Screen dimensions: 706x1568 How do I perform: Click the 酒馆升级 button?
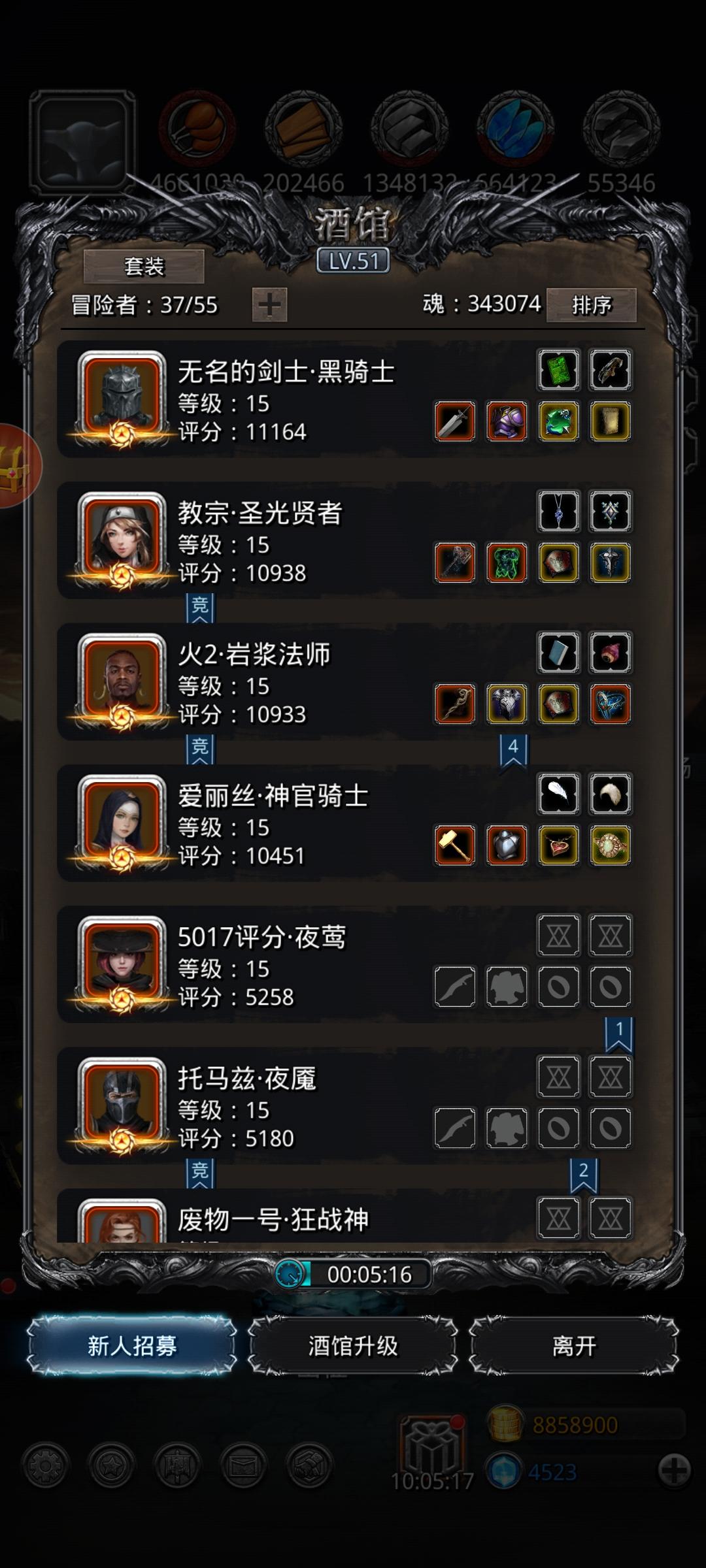353,1346
